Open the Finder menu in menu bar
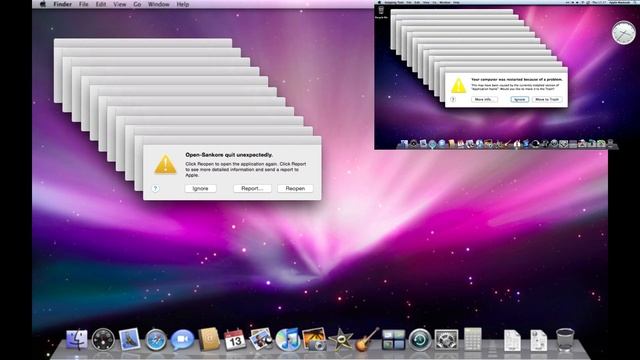 click(62, 4)
